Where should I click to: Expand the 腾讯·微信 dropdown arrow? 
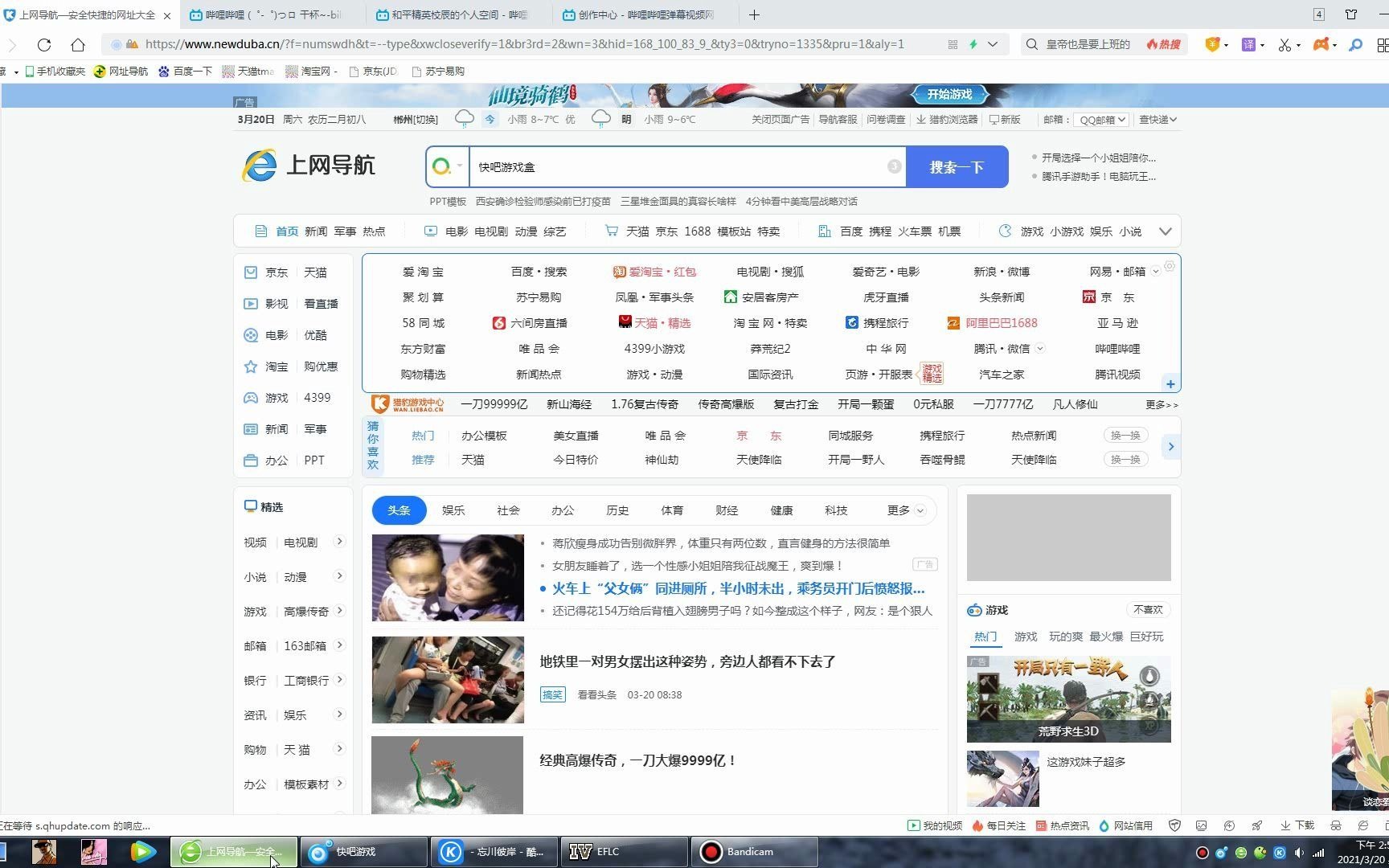pyautogui.click(x=1040, y=349)
